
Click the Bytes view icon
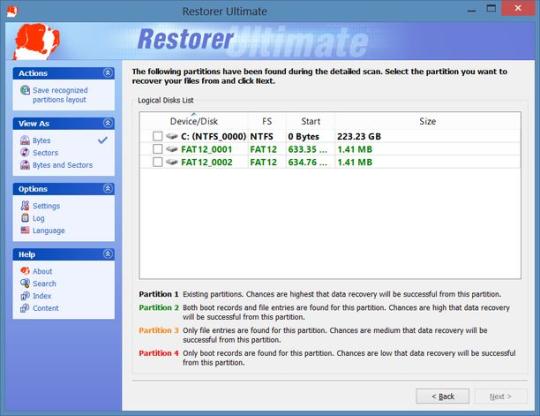coord(25,140)
